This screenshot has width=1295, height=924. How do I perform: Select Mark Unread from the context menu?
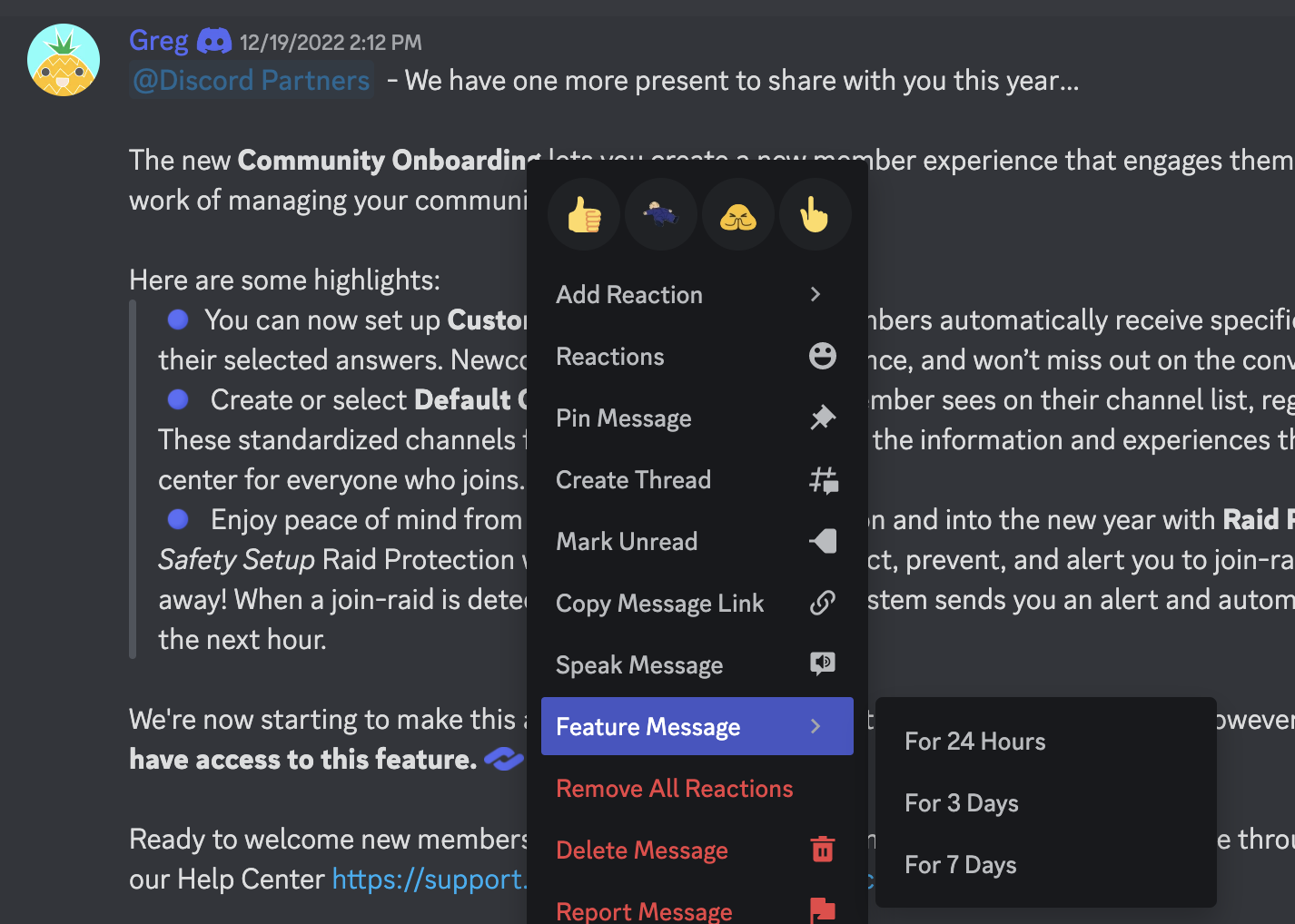click(x=627, y=542)
